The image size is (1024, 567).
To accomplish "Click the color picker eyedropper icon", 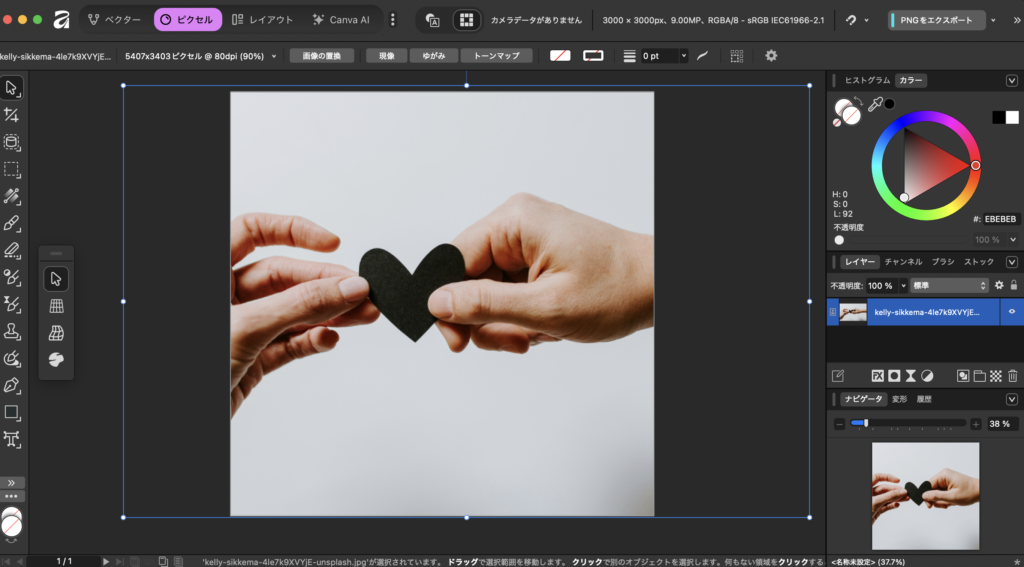I will [x=874, y=104].
